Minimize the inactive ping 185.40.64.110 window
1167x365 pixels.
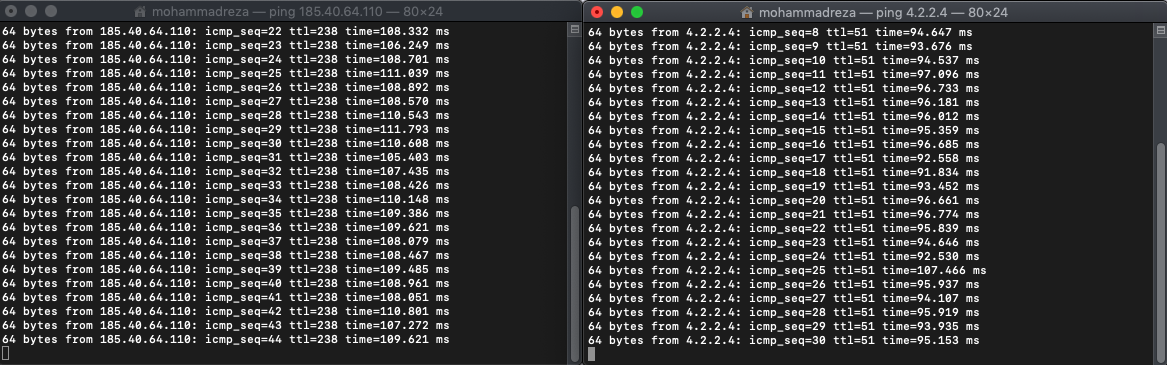click(31, 12)
